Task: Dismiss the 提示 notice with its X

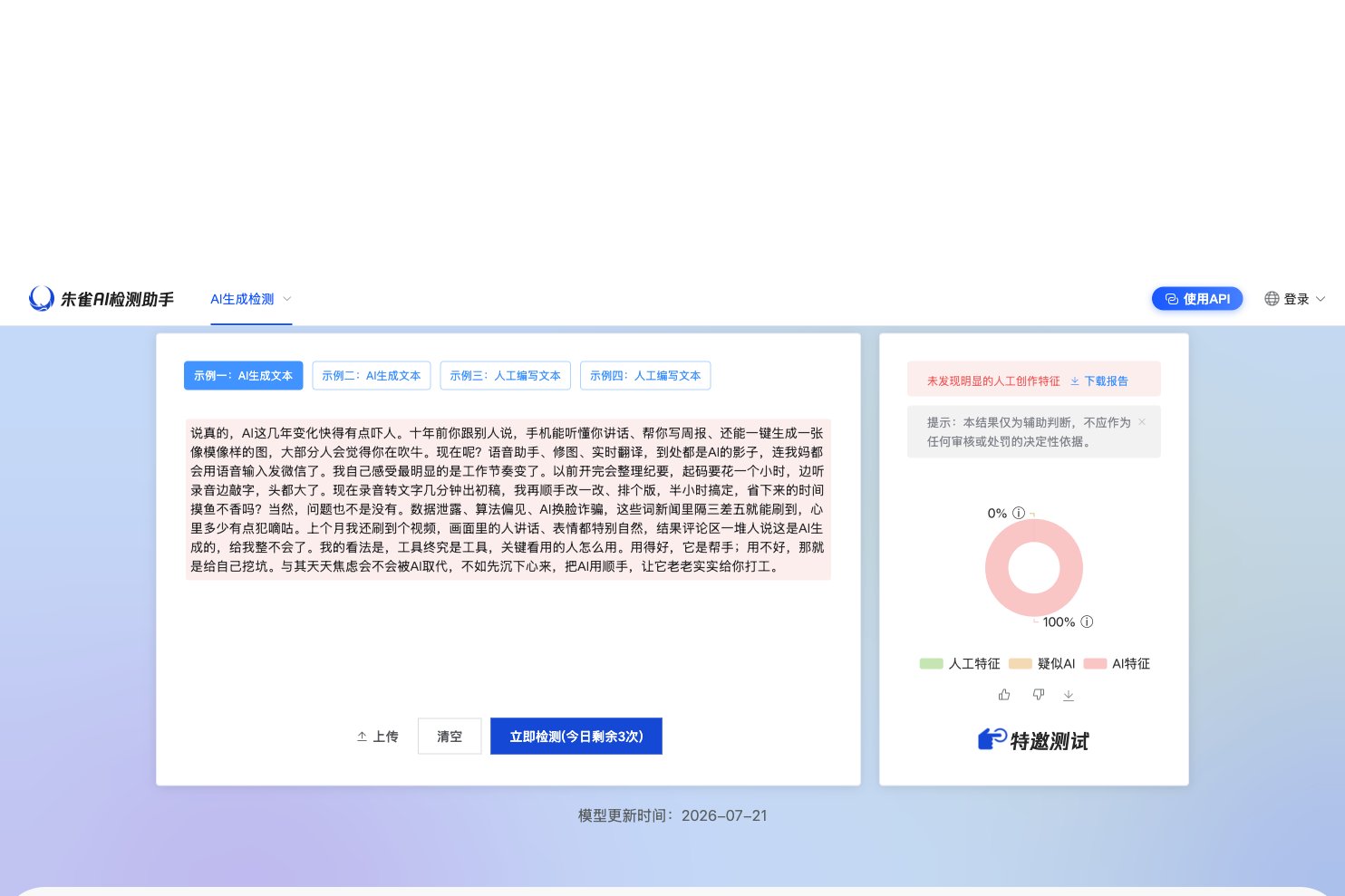Action: (x=1142, y=422)
